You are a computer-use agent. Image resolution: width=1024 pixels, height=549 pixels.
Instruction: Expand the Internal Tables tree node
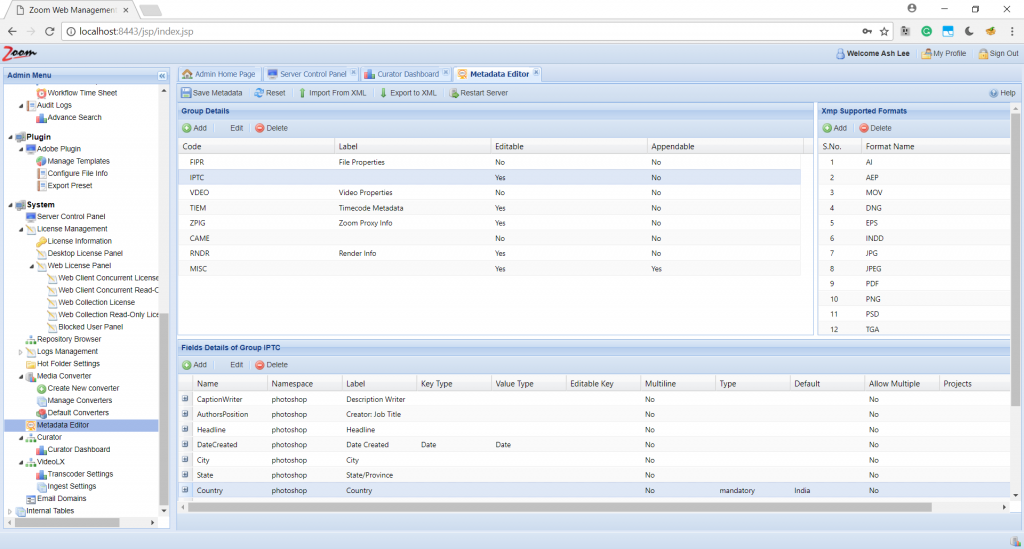coord(10,511)
